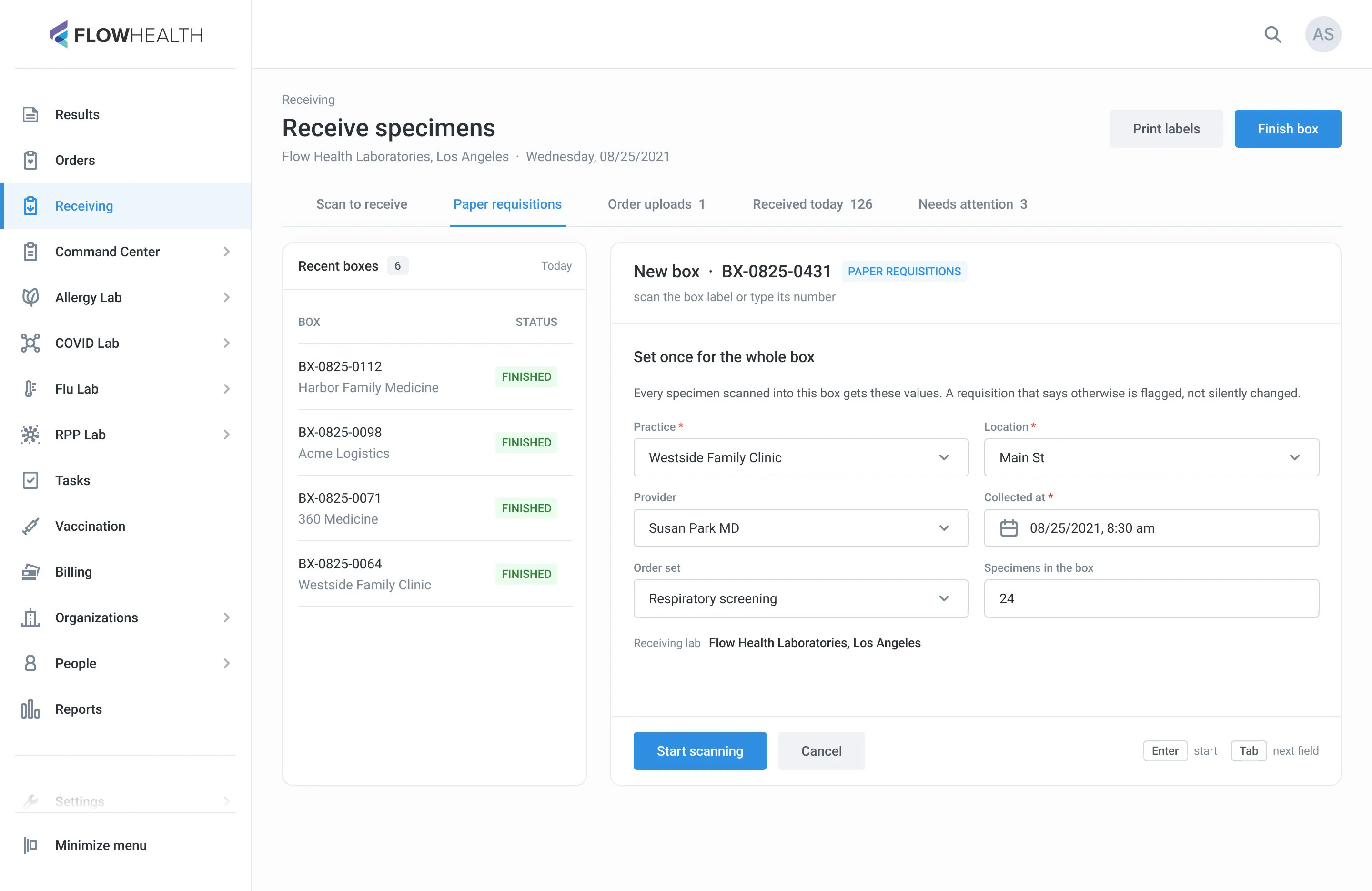View the Received today tab
This screenshot has height=891, width=1372.
(x=812, y=204)
